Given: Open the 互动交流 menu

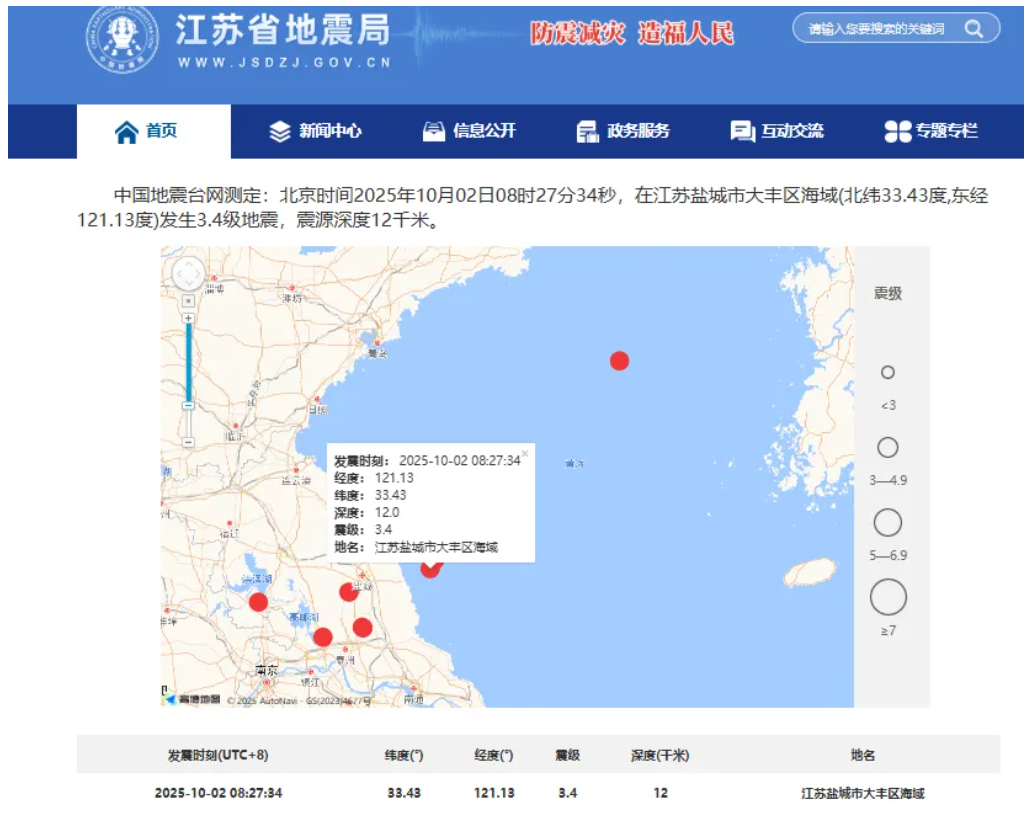Looking at the screenshot, I should [x=777, y=131].
